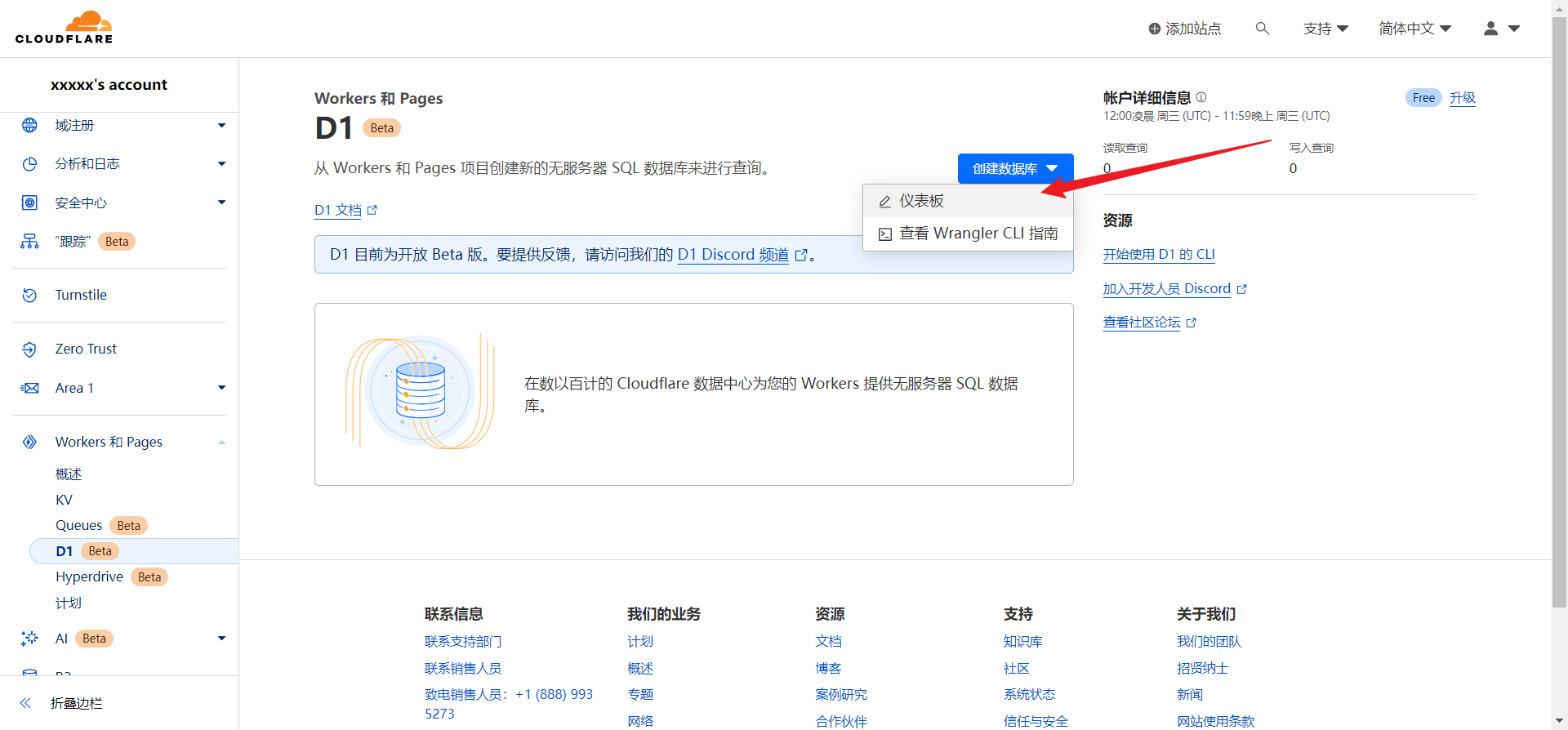This screenshot has width=1568, height=730.
Task: Expand the 域注册 menu arrow
Action: coord(221,125)
